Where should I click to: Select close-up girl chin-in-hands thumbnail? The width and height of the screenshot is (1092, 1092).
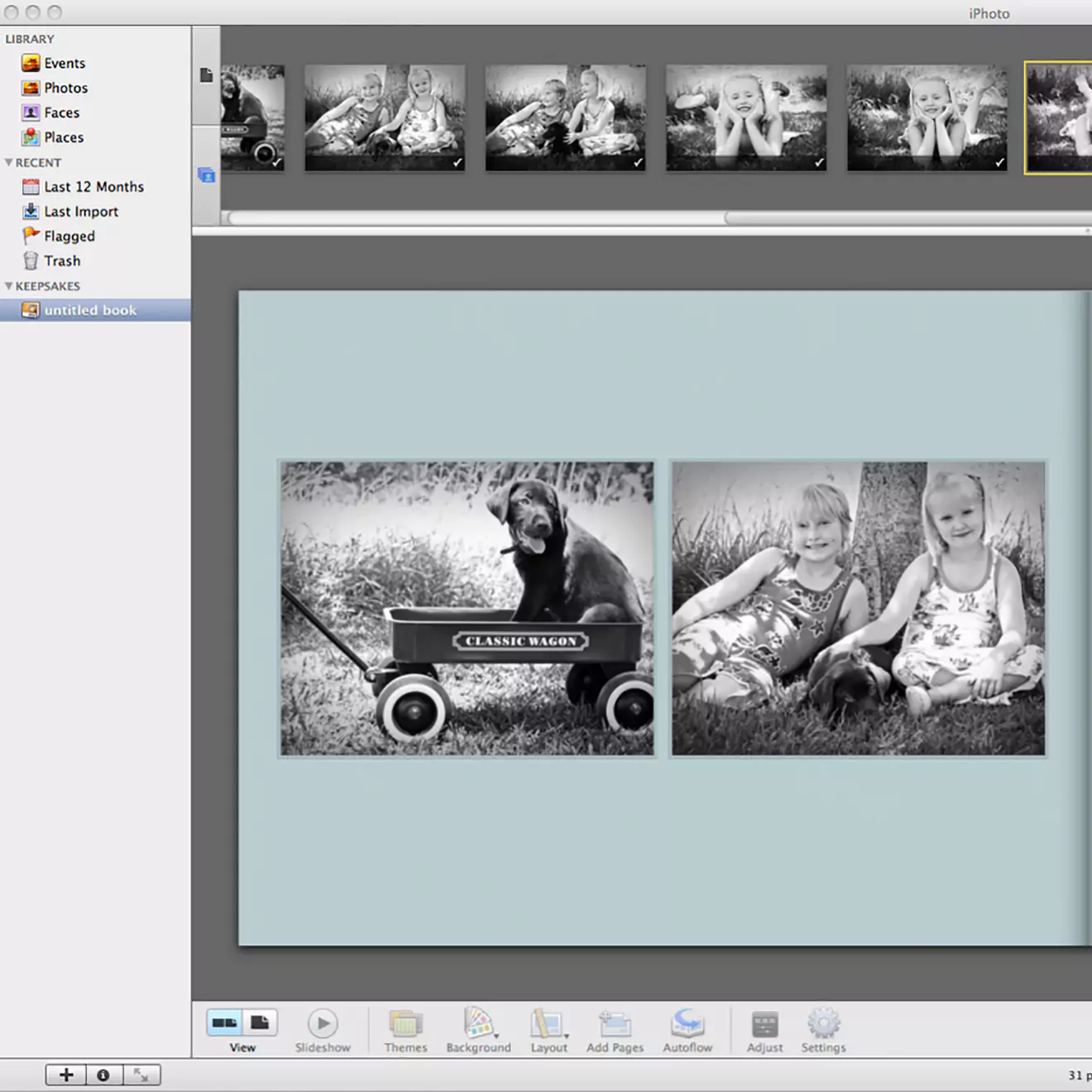click(x=927, y=118)
